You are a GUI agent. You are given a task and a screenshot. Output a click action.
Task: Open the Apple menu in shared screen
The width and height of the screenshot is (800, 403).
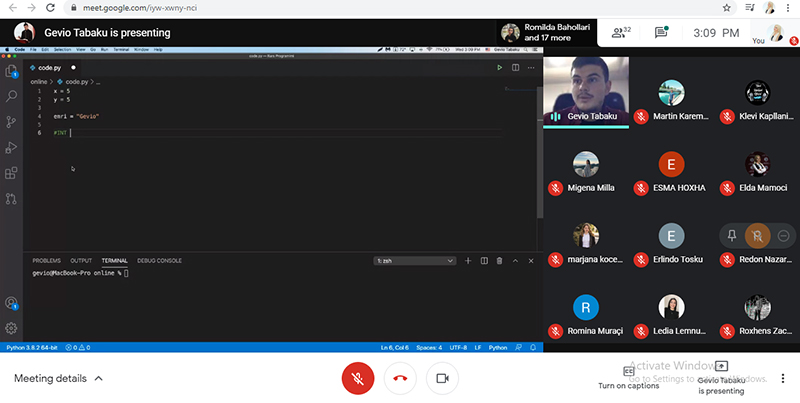click(x=6, y=49)
